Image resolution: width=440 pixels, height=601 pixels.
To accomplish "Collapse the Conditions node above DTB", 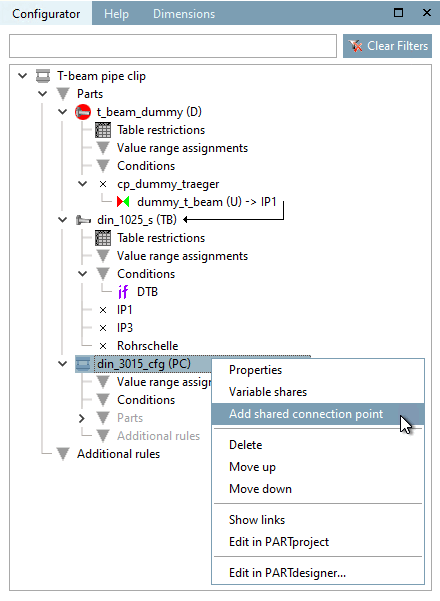I will click(82, 274).
